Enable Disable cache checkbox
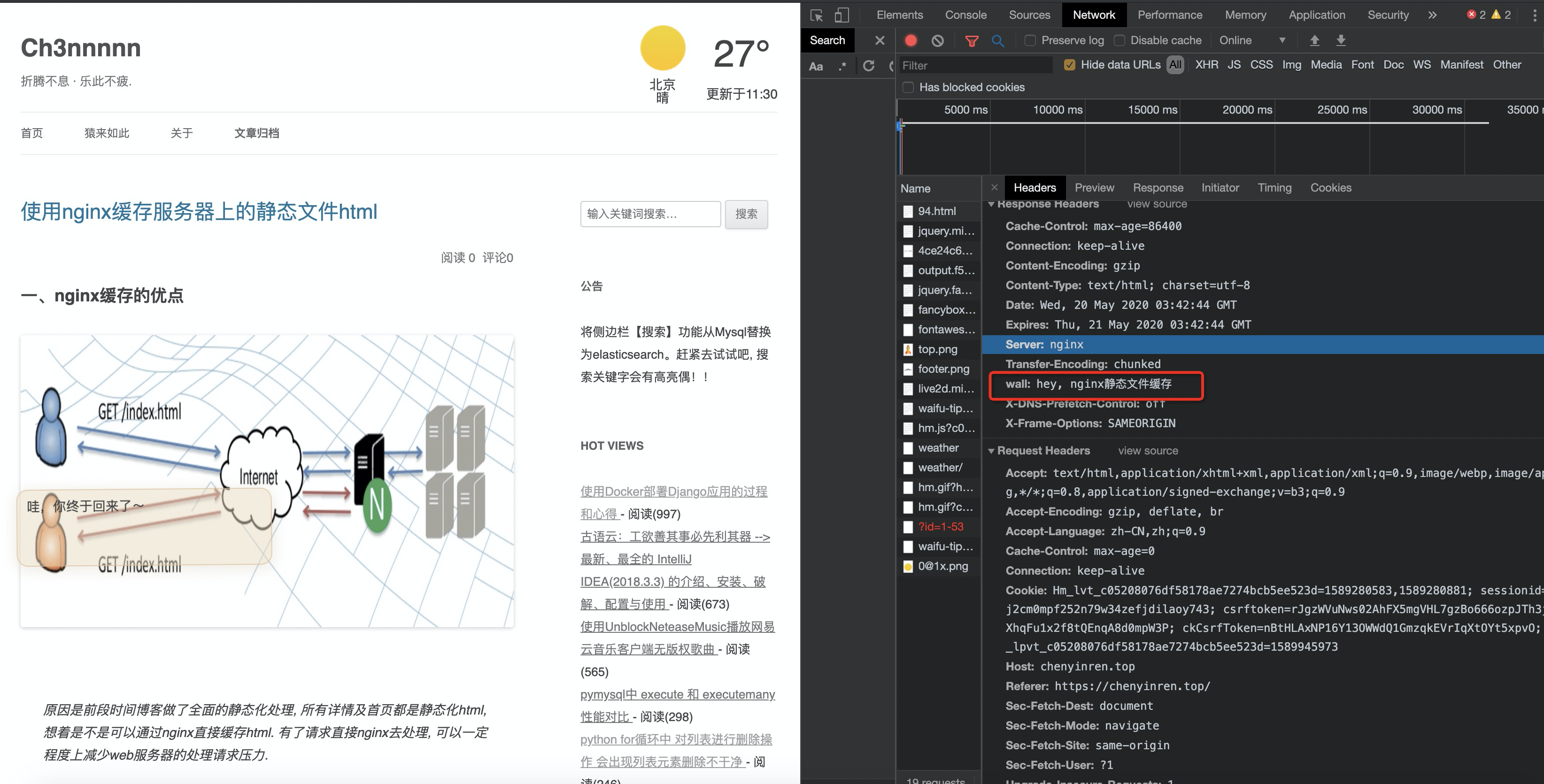The height and width of the screenshot is (784, 1544). point(1119,40)
